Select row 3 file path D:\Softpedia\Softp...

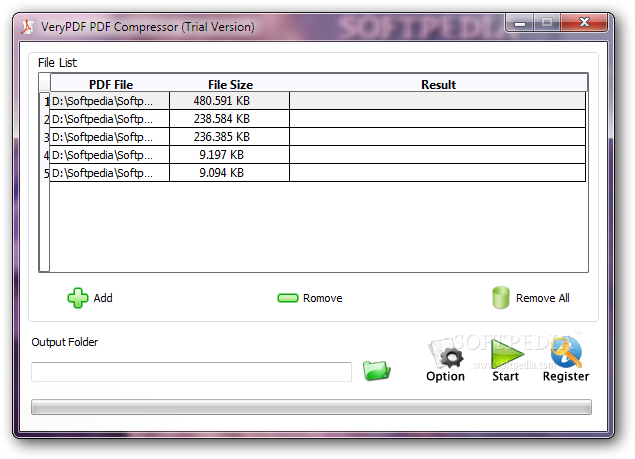(109, 137)
